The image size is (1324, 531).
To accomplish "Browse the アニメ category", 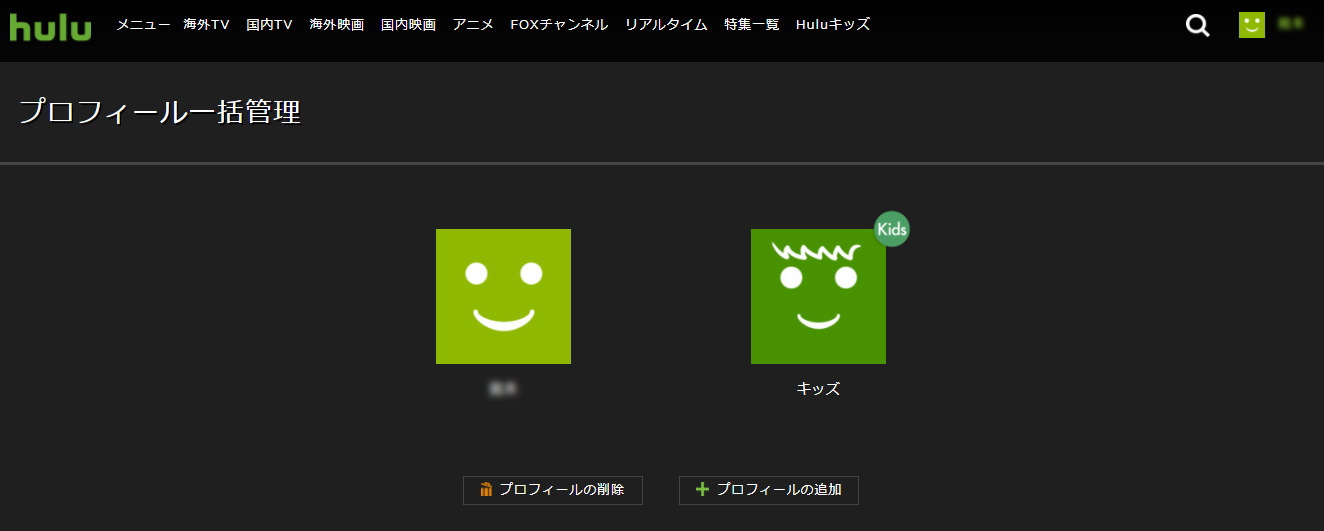I will [473, 25].
